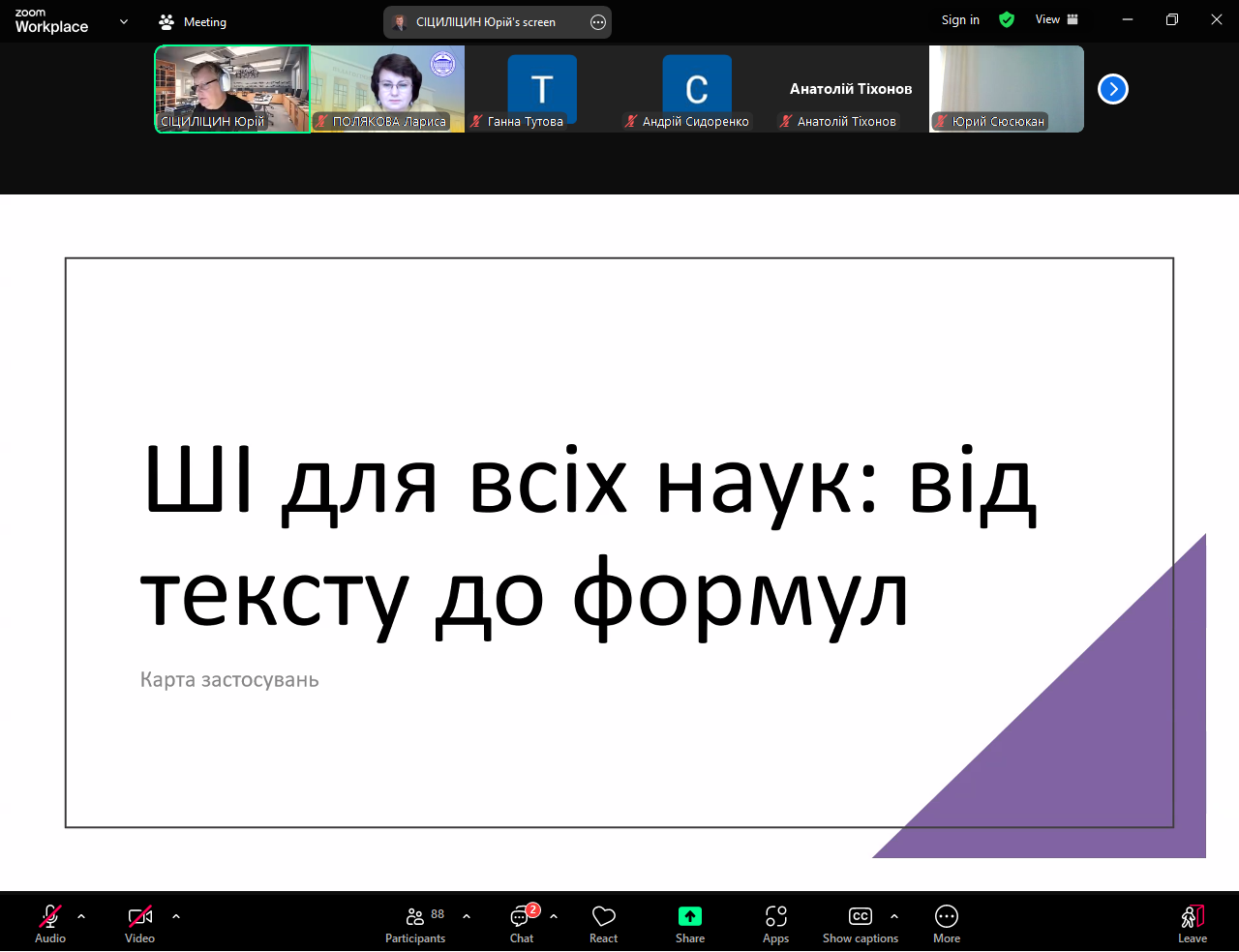The width and height of the screenshot is (1239, 952).
Task: Open the Apps panel
Action: (x=775, y=924)
